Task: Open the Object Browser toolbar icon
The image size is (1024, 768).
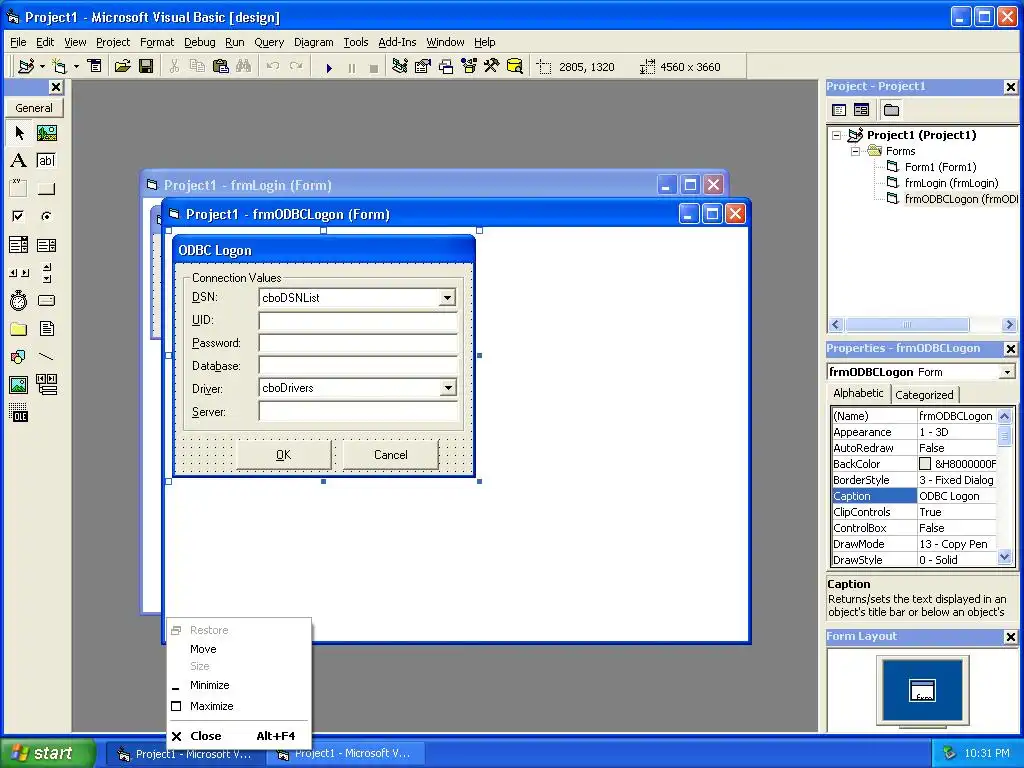Action: 469,66
